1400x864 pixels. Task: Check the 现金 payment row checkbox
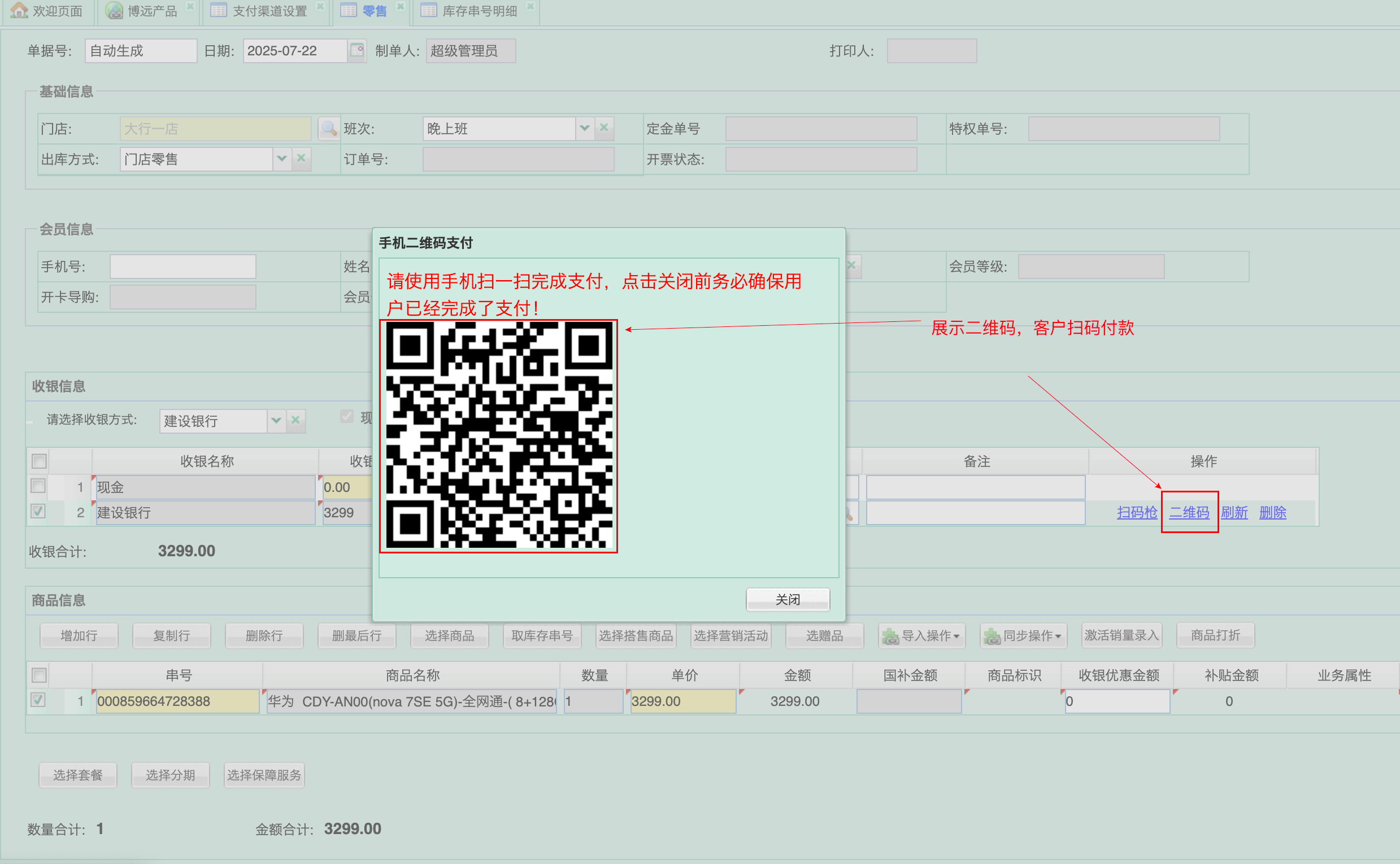click(x=38, y=486)
